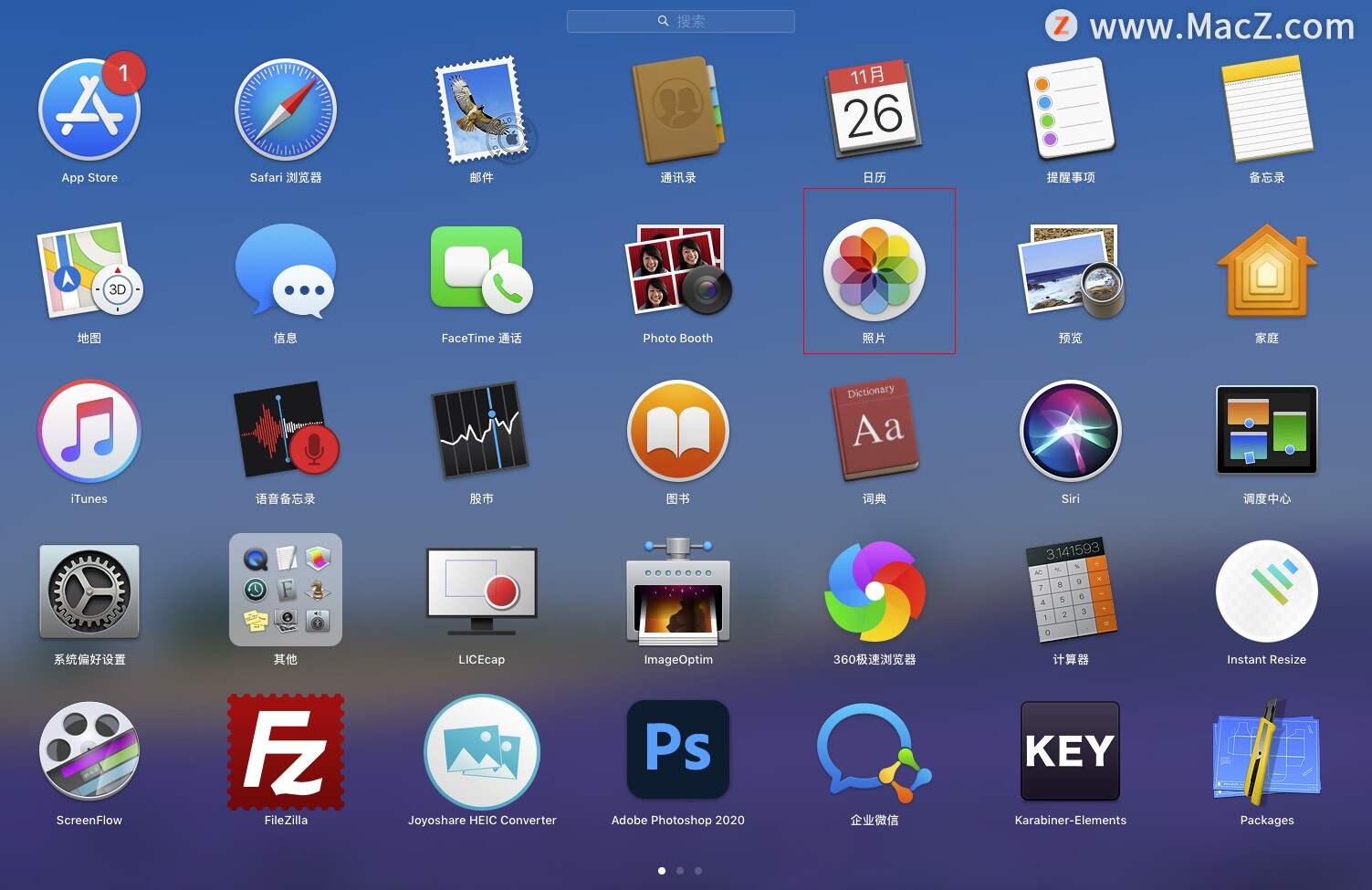Open the 词典 Dictionary app
Image resolution: width=1372 pixels, height=890 pixels.
coord(875,430)
